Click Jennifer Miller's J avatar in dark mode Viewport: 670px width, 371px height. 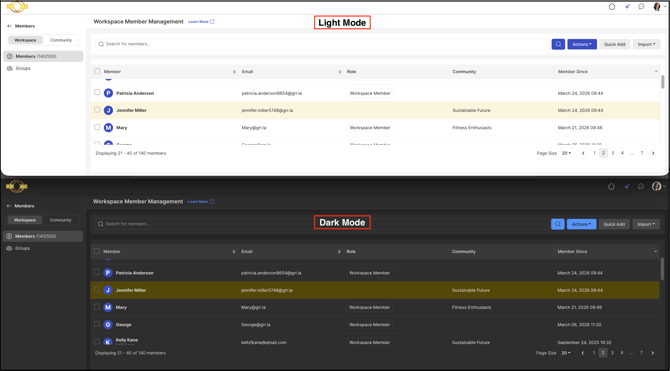tap(108, 290)
